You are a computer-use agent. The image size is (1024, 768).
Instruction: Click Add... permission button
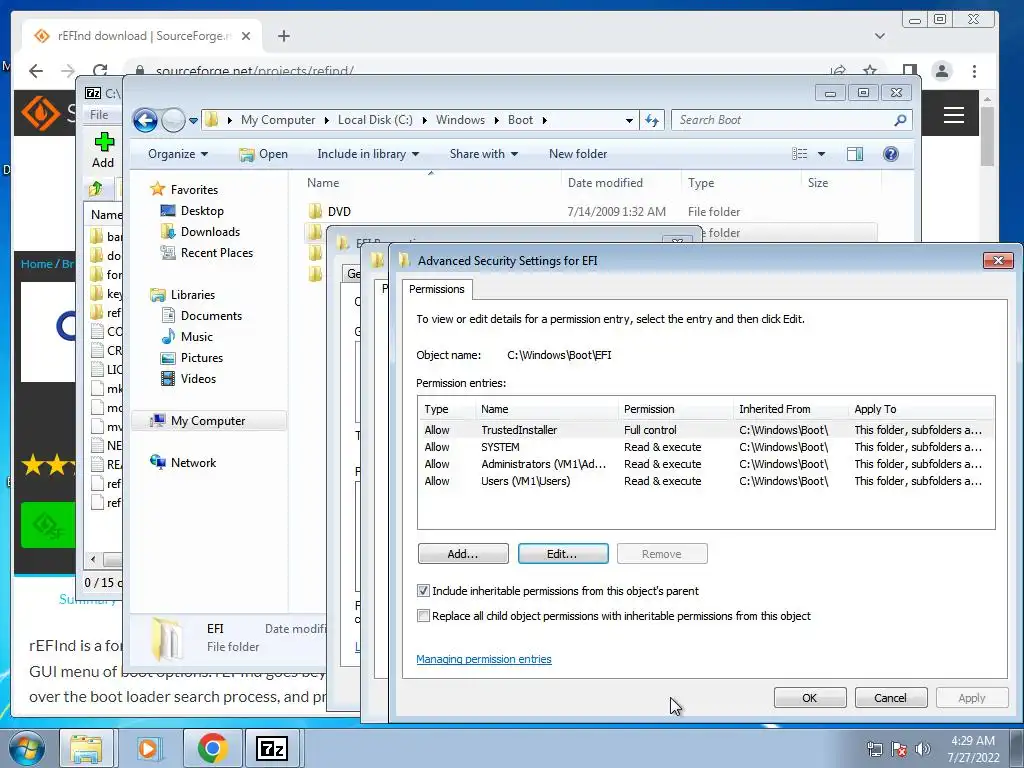click(463, 554)
